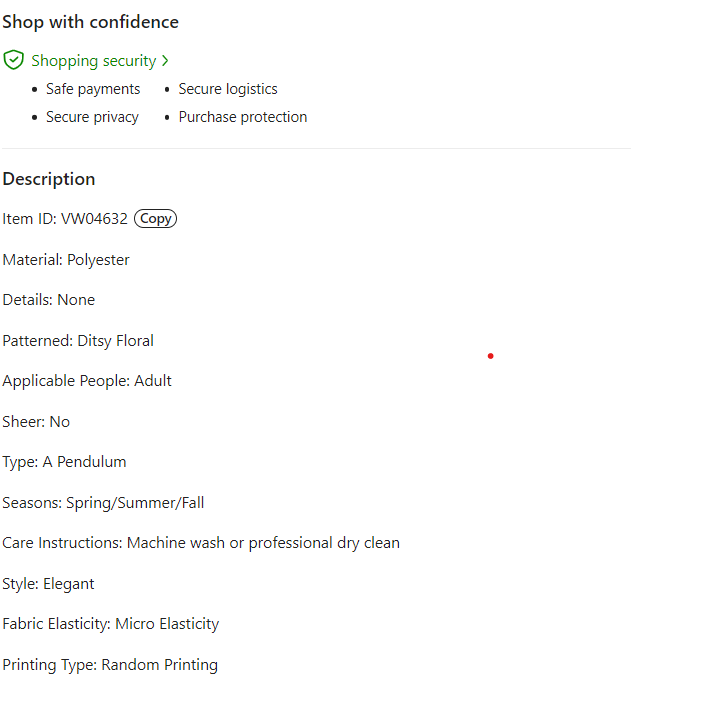Click the Safe payments bullet item
Screen dimensions: 727x709
(93, 89)
